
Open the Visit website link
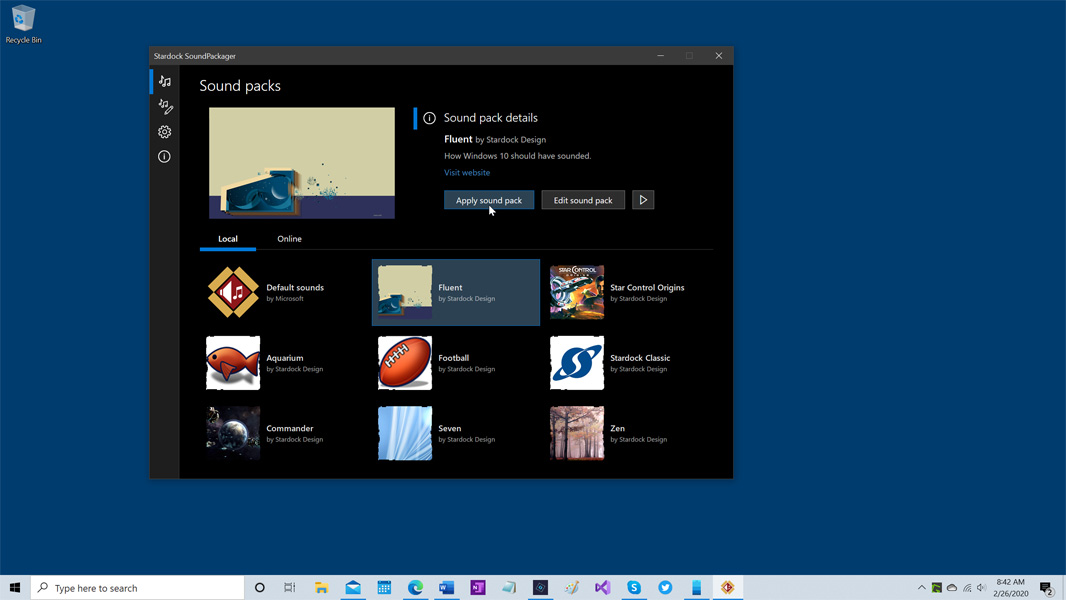pyautogui.click(x=467, y=173)
